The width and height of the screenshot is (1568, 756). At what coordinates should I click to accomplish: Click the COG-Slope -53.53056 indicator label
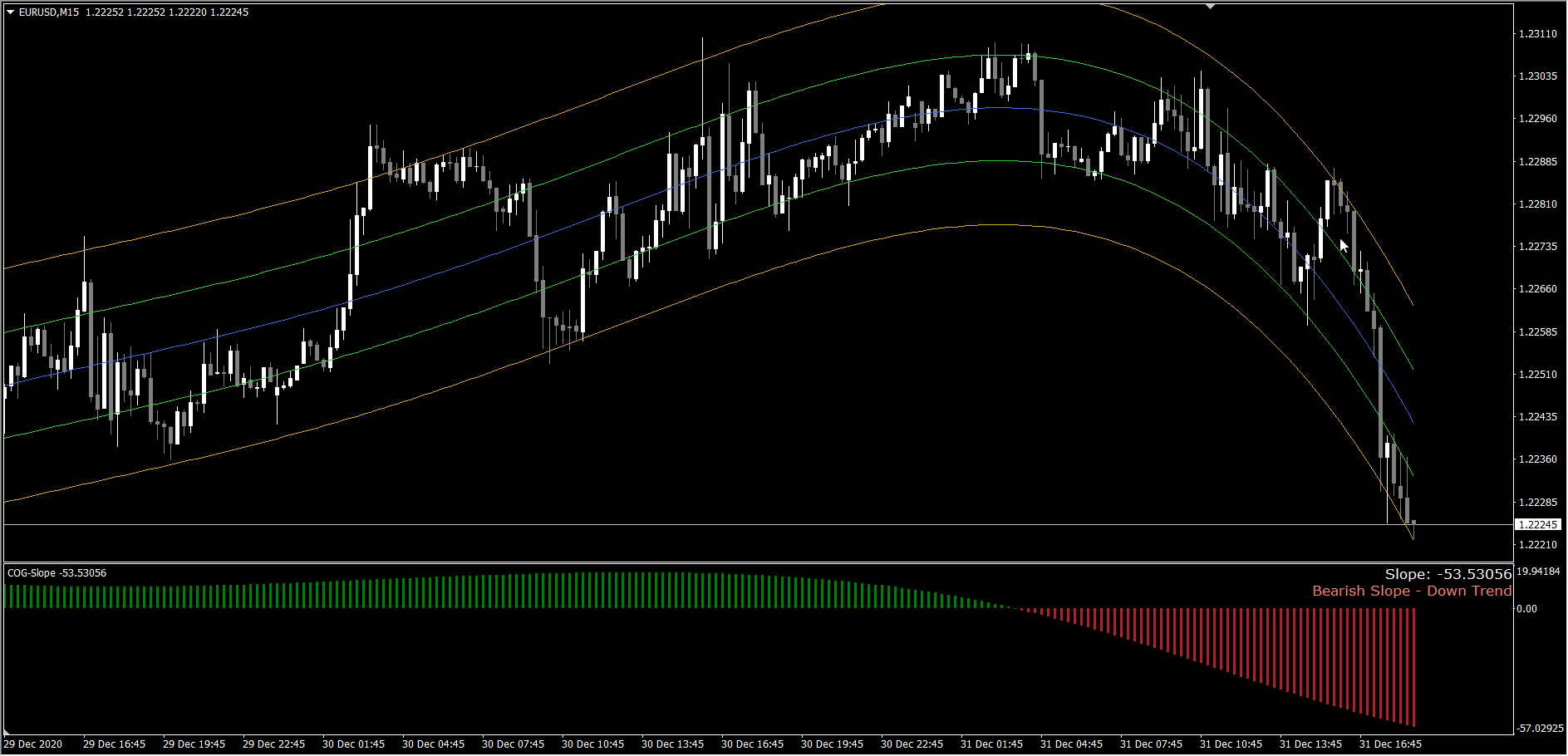tap(57, 573)
